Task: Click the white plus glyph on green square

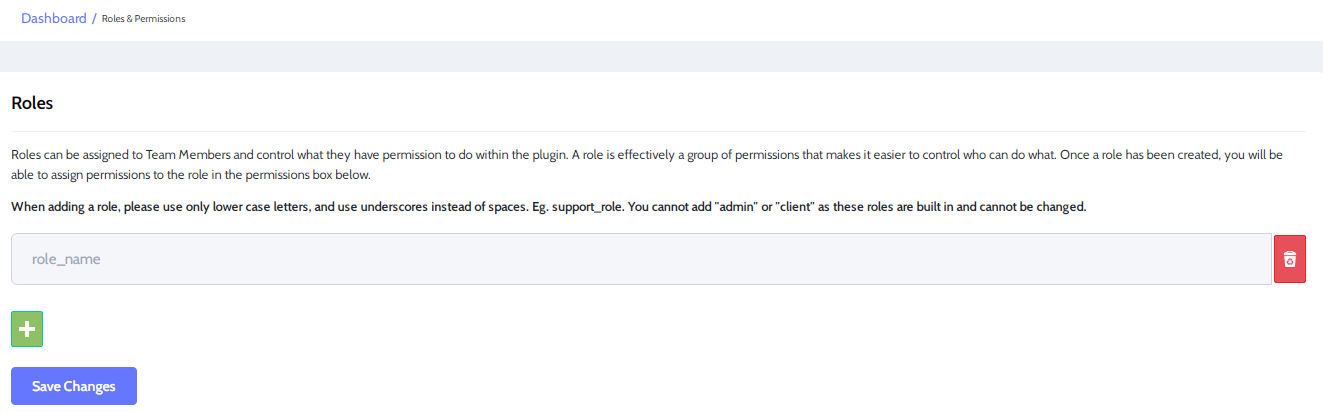Action: tap(27, 329)
